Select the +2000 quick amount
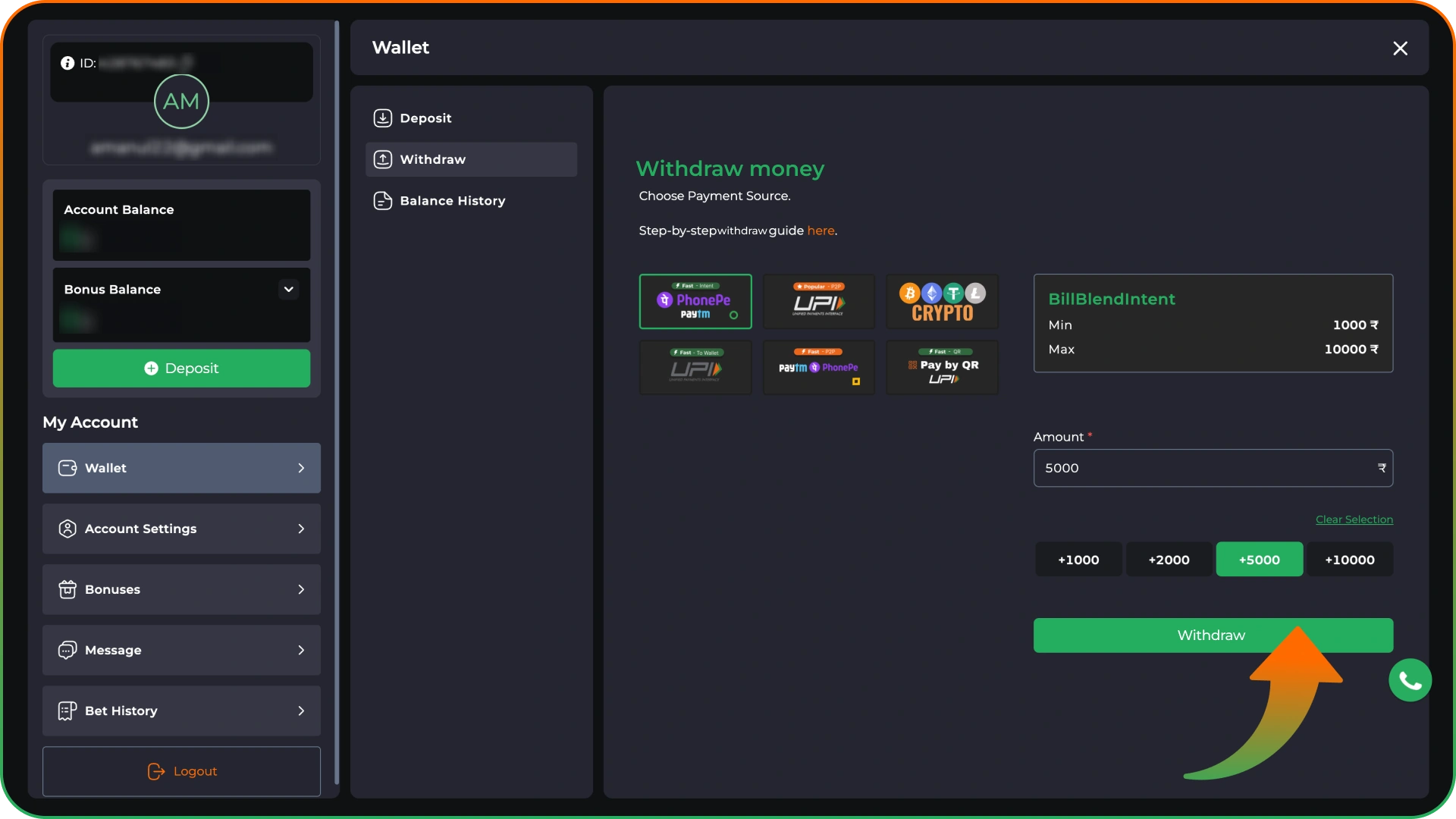Screen dimensions: 1456x819 pos(1169,560)
